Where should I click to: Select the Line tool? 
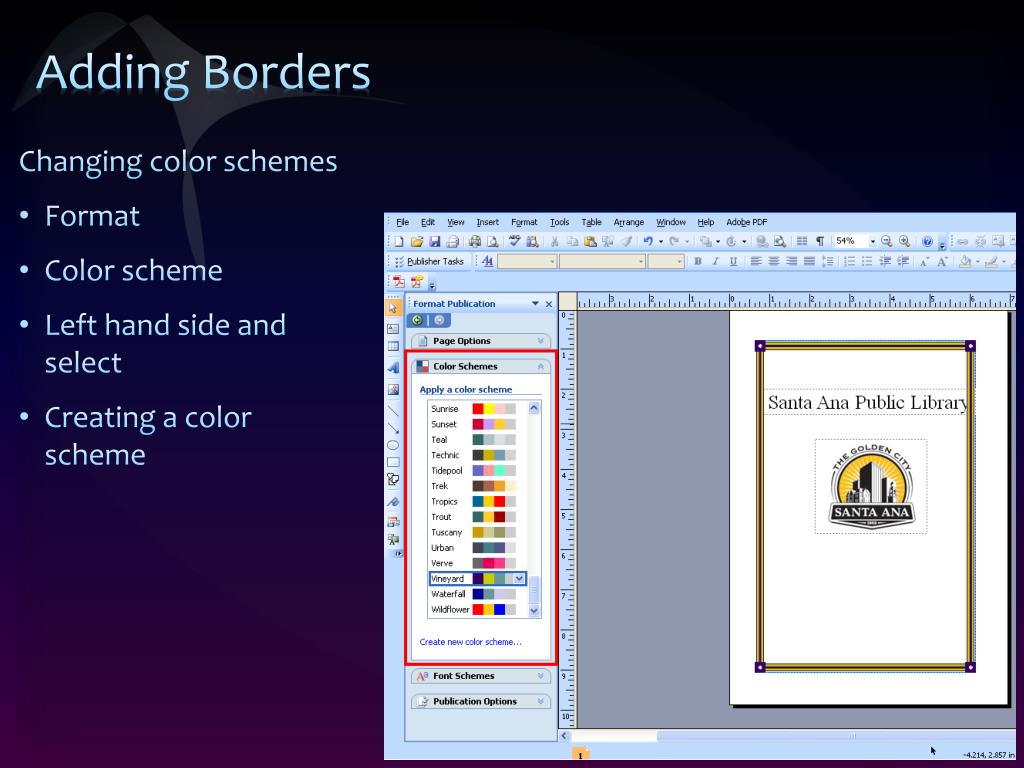(392, 411)
